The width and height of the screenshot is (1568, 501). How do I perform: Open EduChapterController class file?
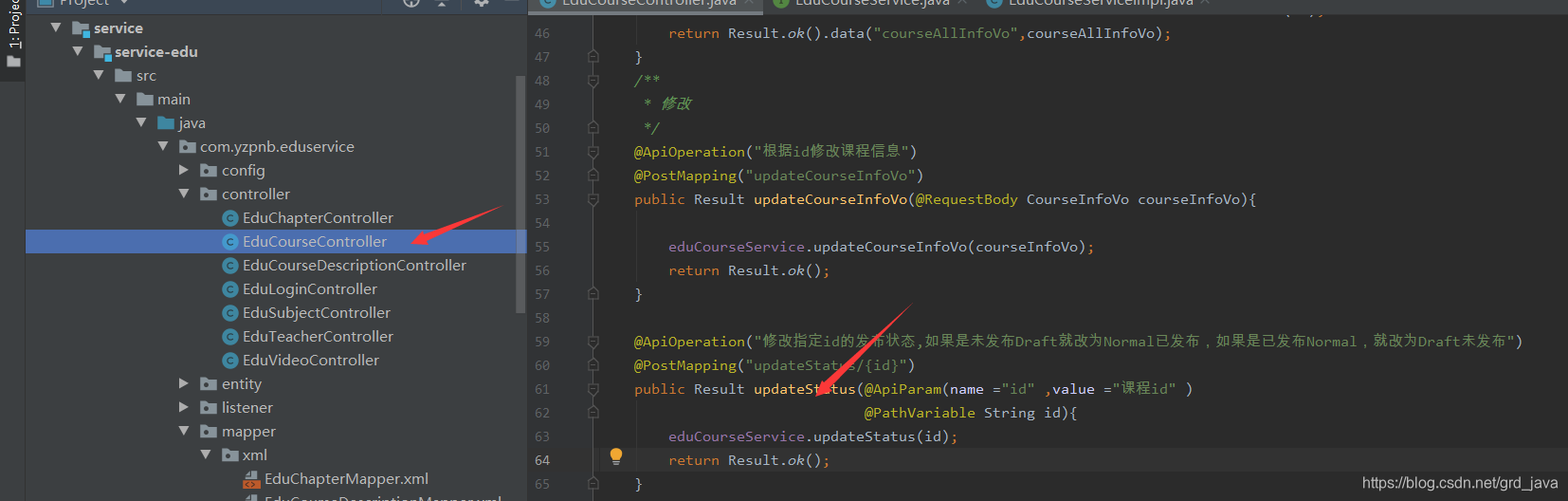point(318,218)
